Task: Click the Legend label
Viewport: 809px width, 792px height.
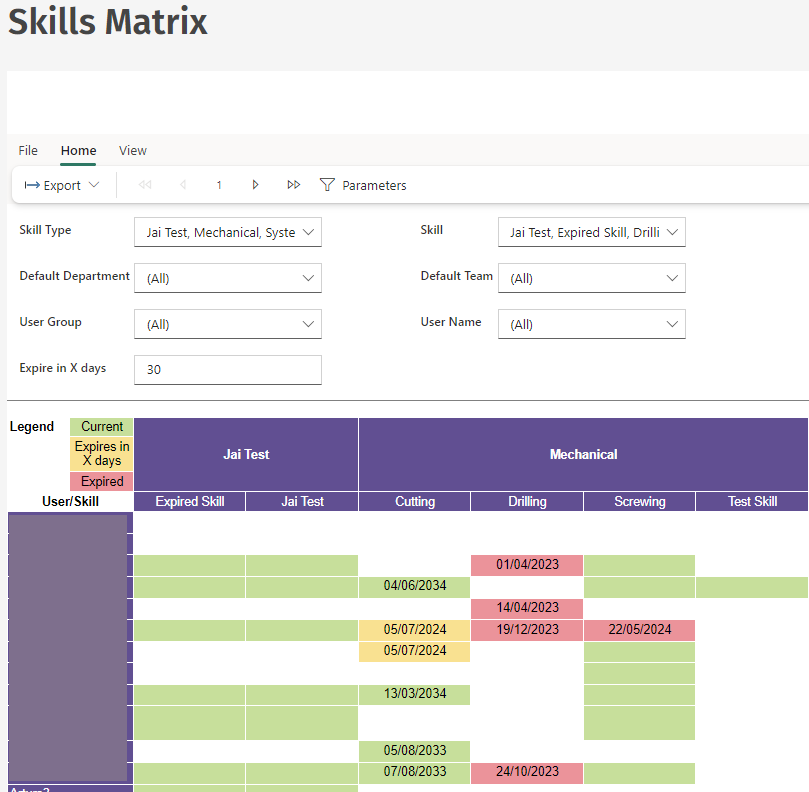Action: [31, 427]
